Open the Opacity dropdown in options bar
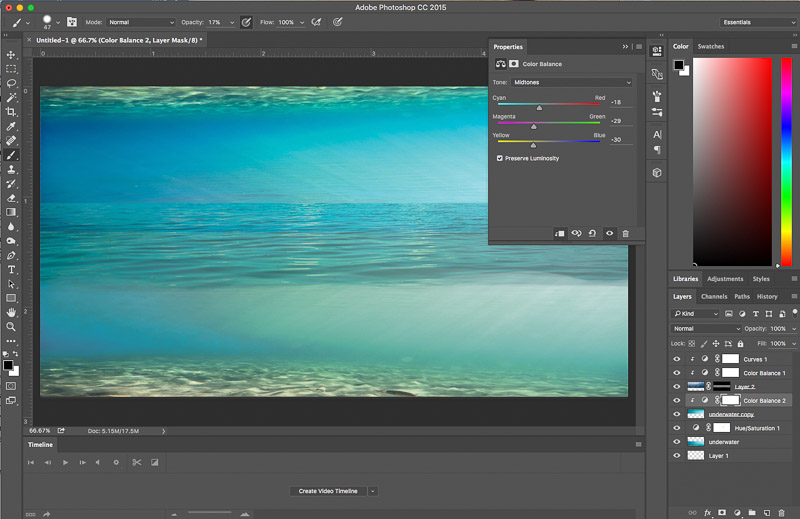The width and height of the screenshot is (800, 519). [x=232, y=22]
